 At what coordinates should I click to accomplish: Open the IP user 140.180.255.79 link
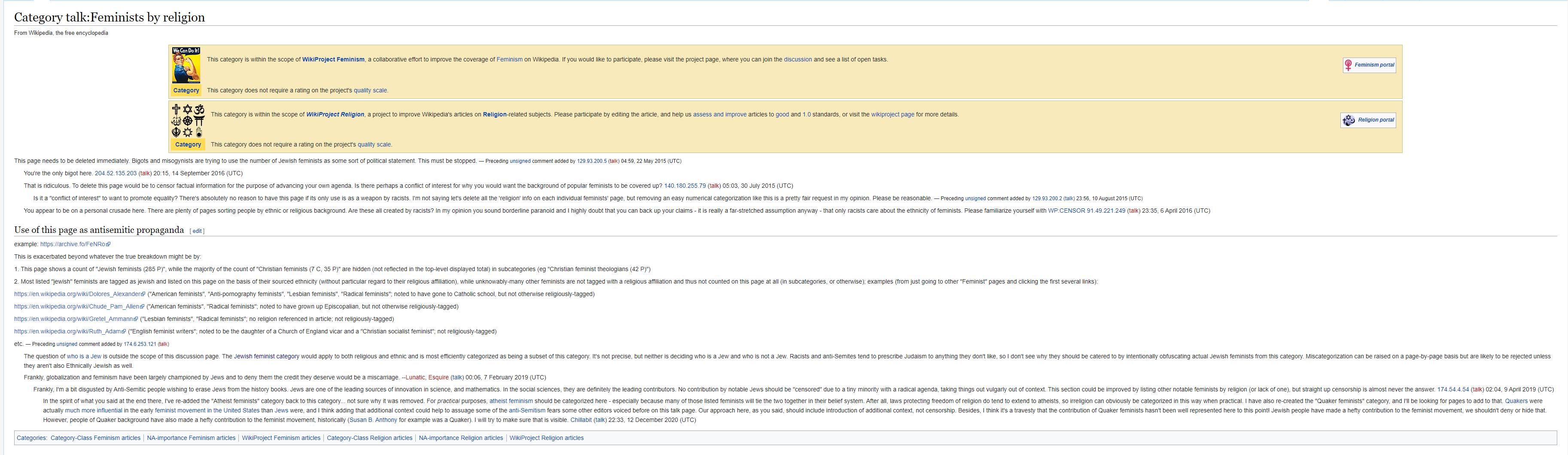pos(685,186)
